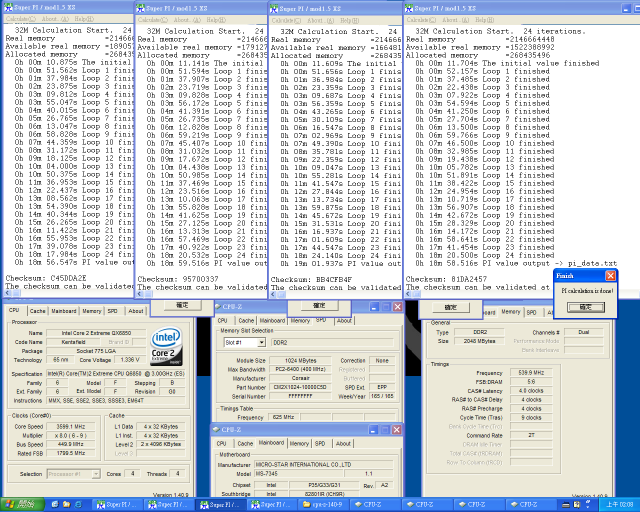Select the About tab in the processor CPU-Z window

click(136, 311)
